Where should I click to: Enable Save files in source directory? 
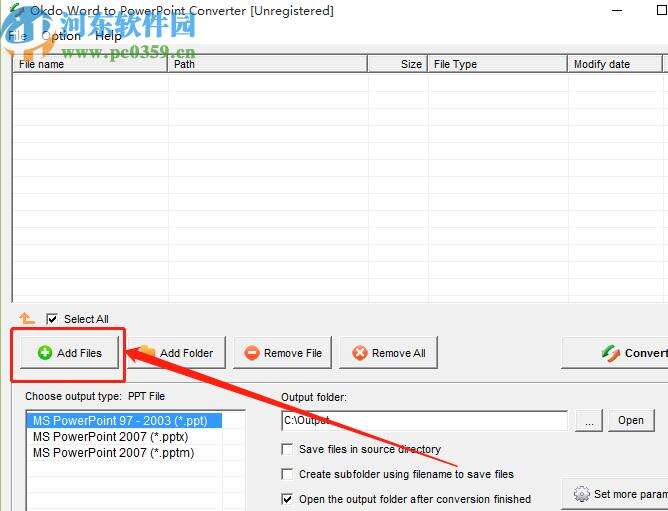click(x=288, y=449)
